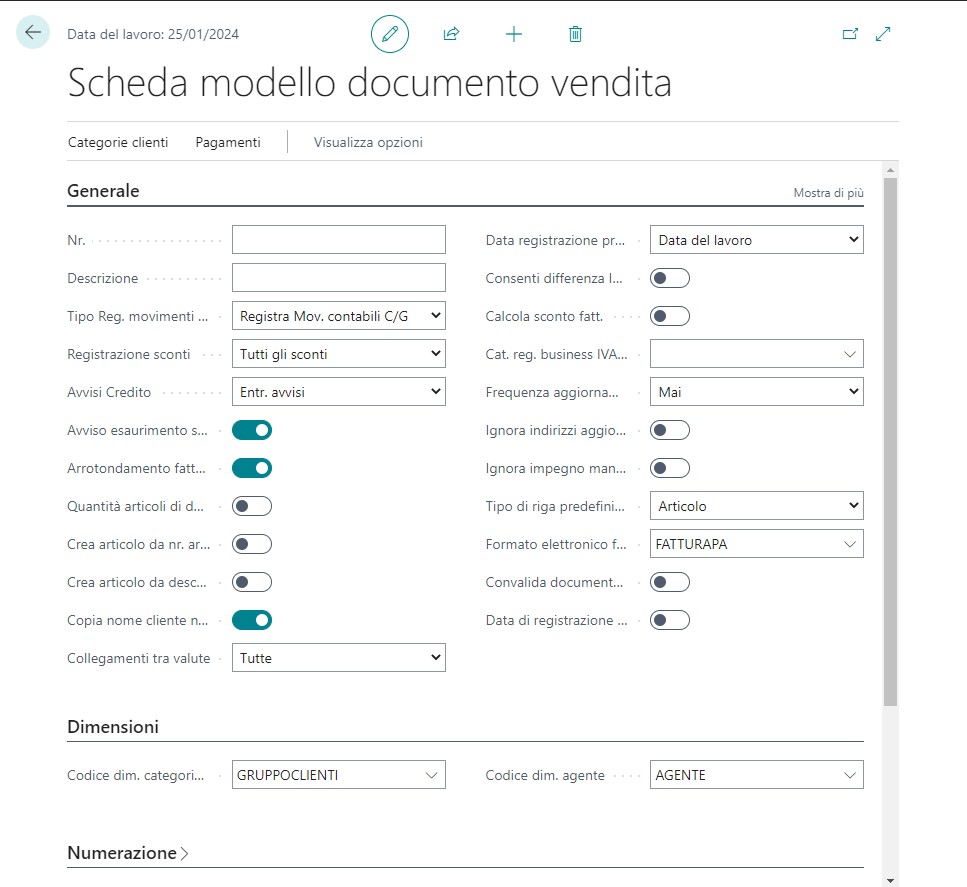
Task: Open page in new window icon
Action: click(850, 34)
